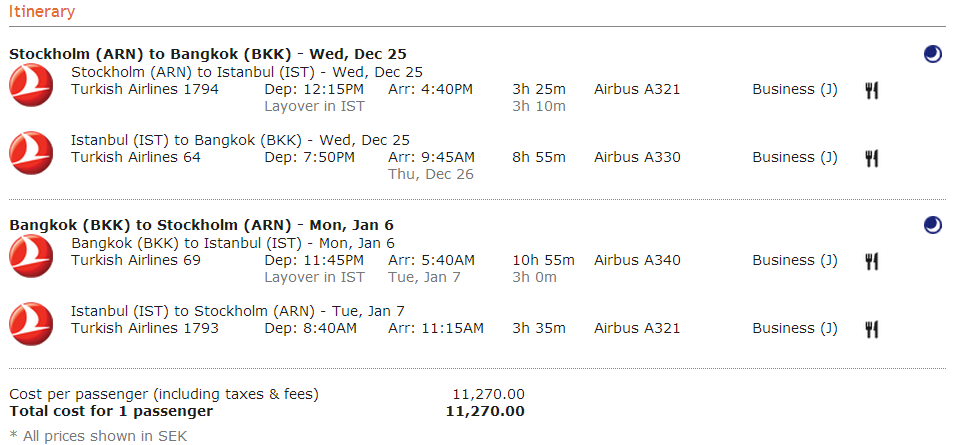Screen dimensions: 966x445
Task: Click the Turkish Airlines 1794 flight number
Action: click(145, 89)
